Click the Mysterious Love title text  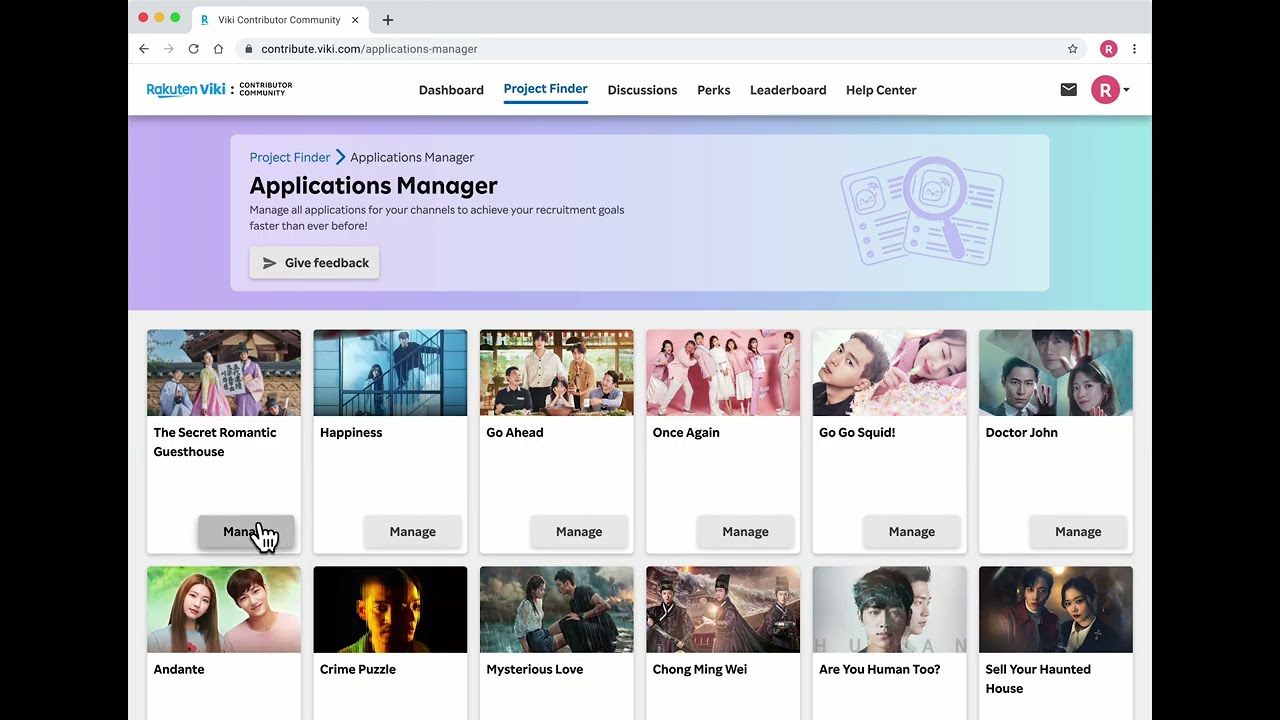(535, 670)
